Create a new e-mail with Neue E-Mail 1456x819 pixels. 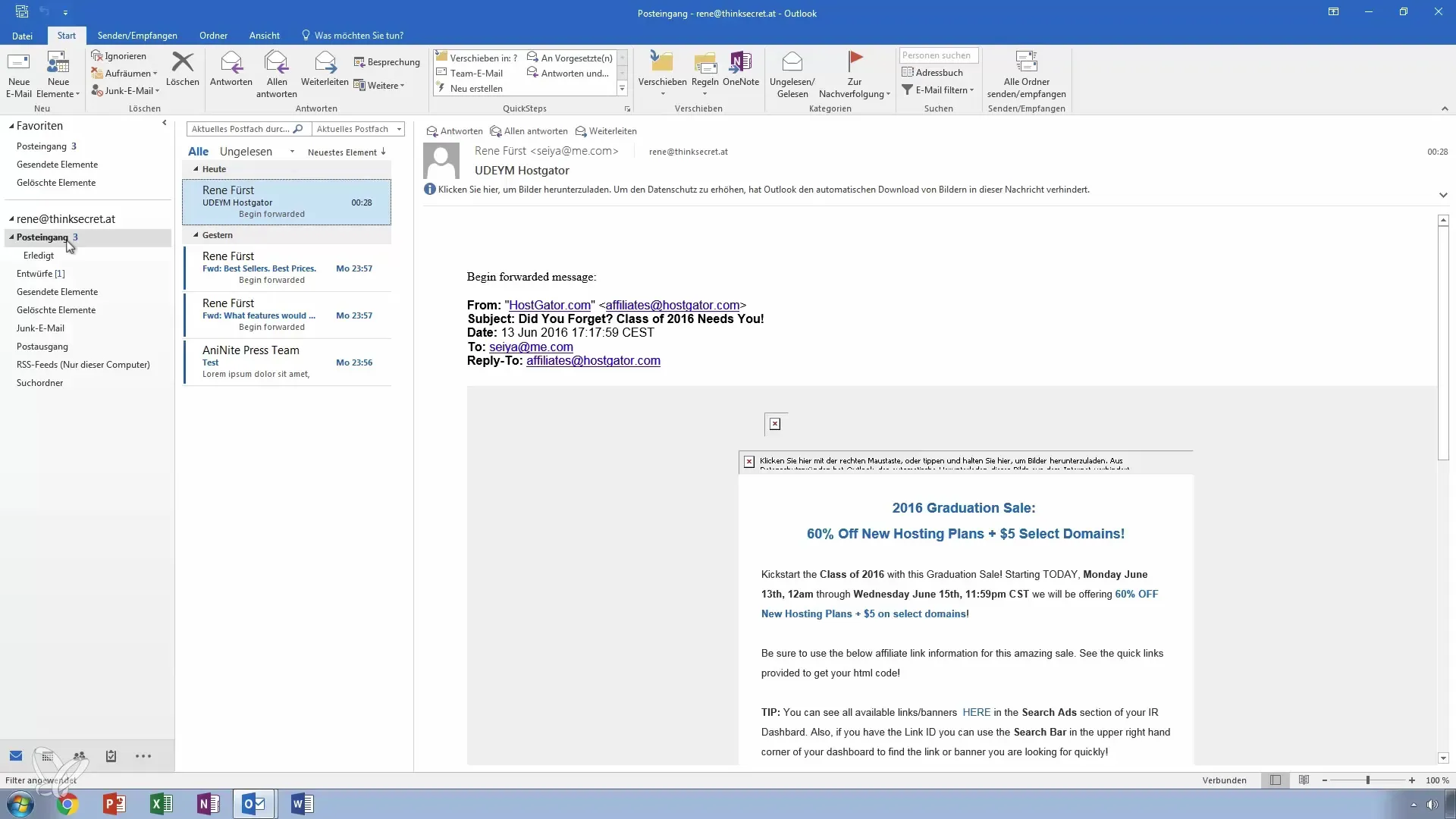coord(19,74)
